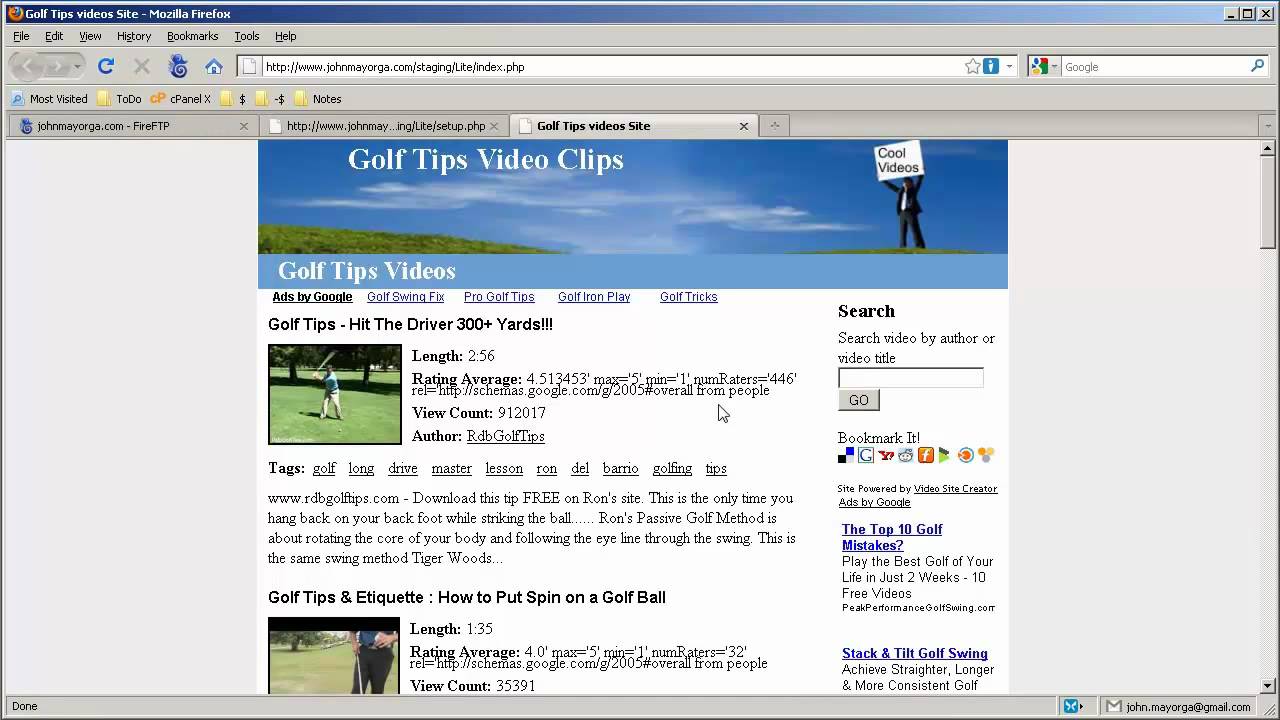Open the View menu
Image resolution: width=1280 pixels, height=720 pixels.
90,36
